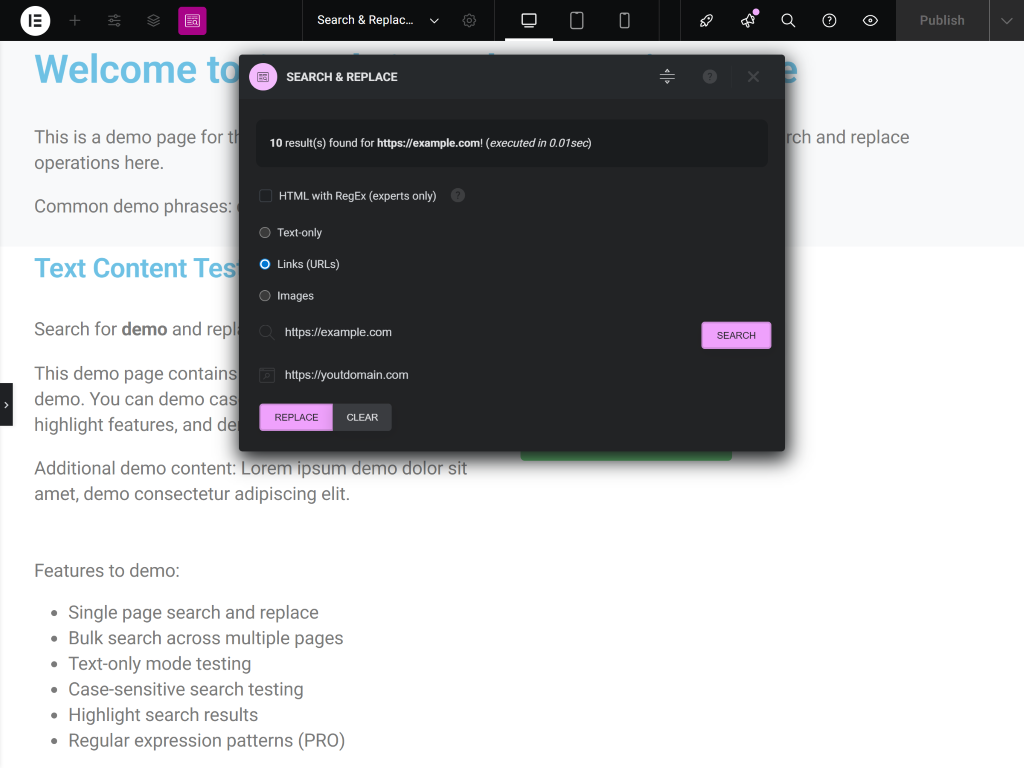The height and width of the screenshot is (768, 1024).
Task: Open the Search & Replace document dropdown
Action: (x=434, y=20)
